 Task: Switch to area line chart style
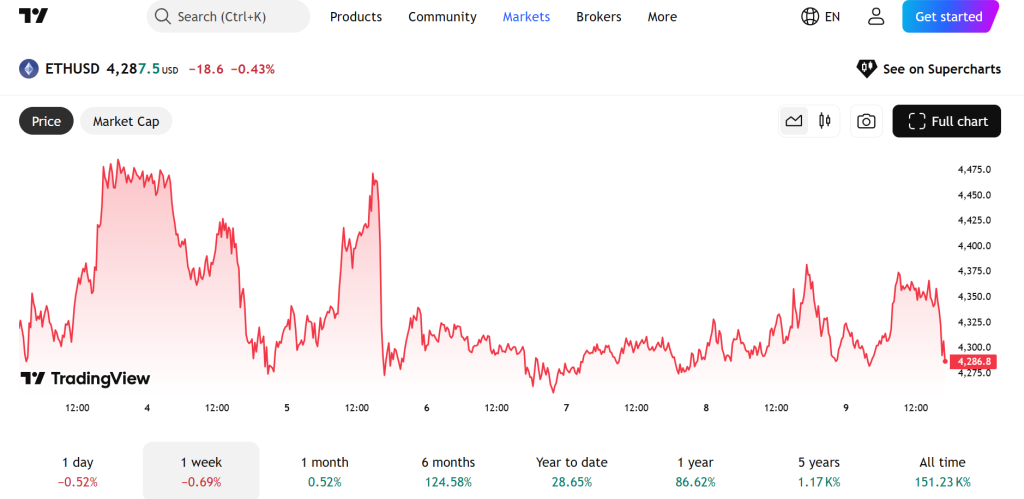pos(794,121)
